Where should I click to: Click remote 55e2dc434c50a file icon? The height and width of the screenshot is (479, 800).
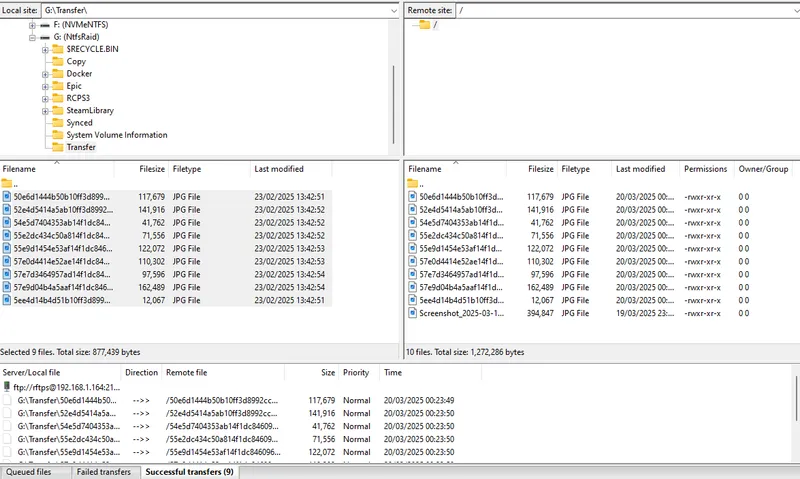[x=412, y=235]
